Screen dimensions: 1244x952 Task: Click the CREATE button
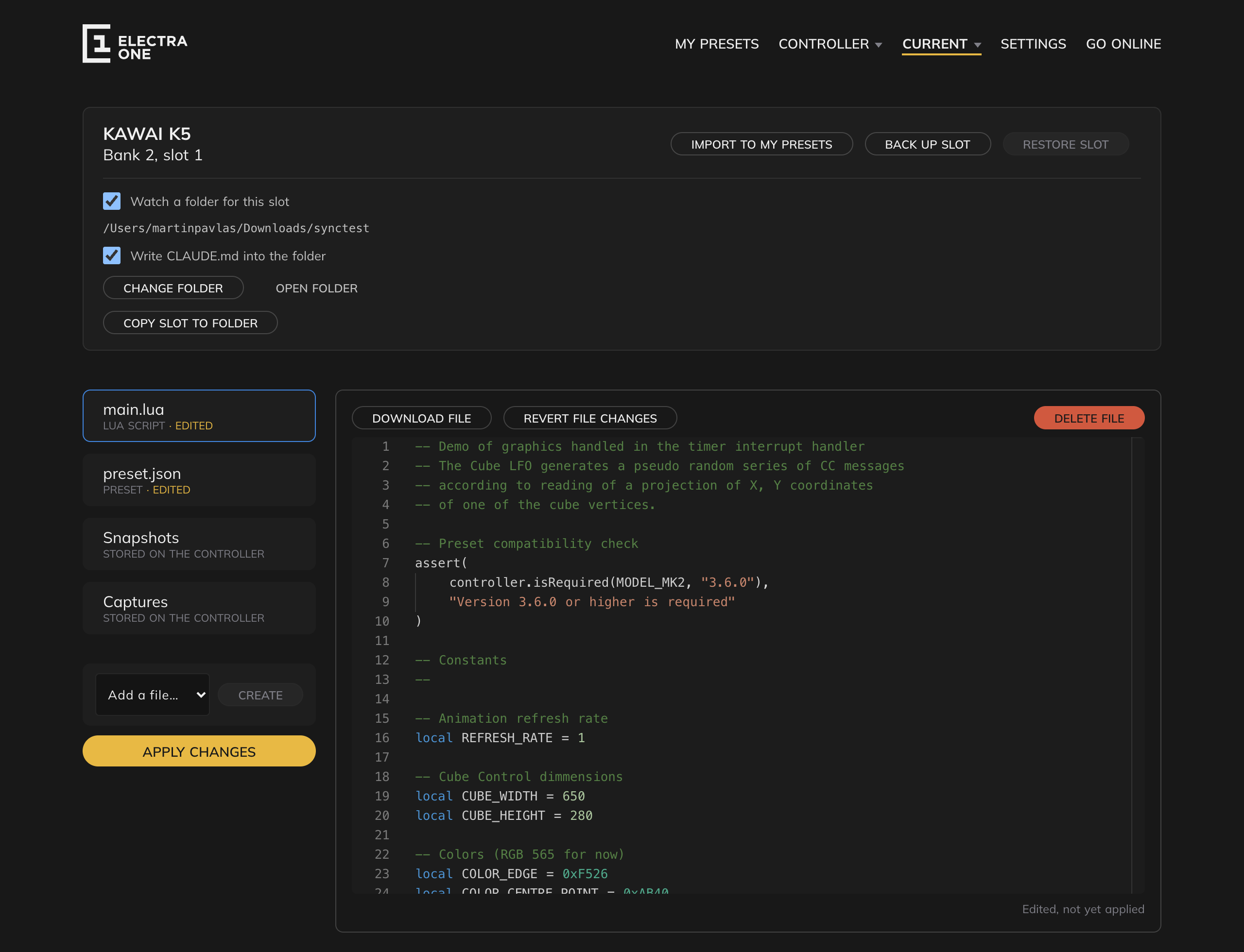click(260, 695)
